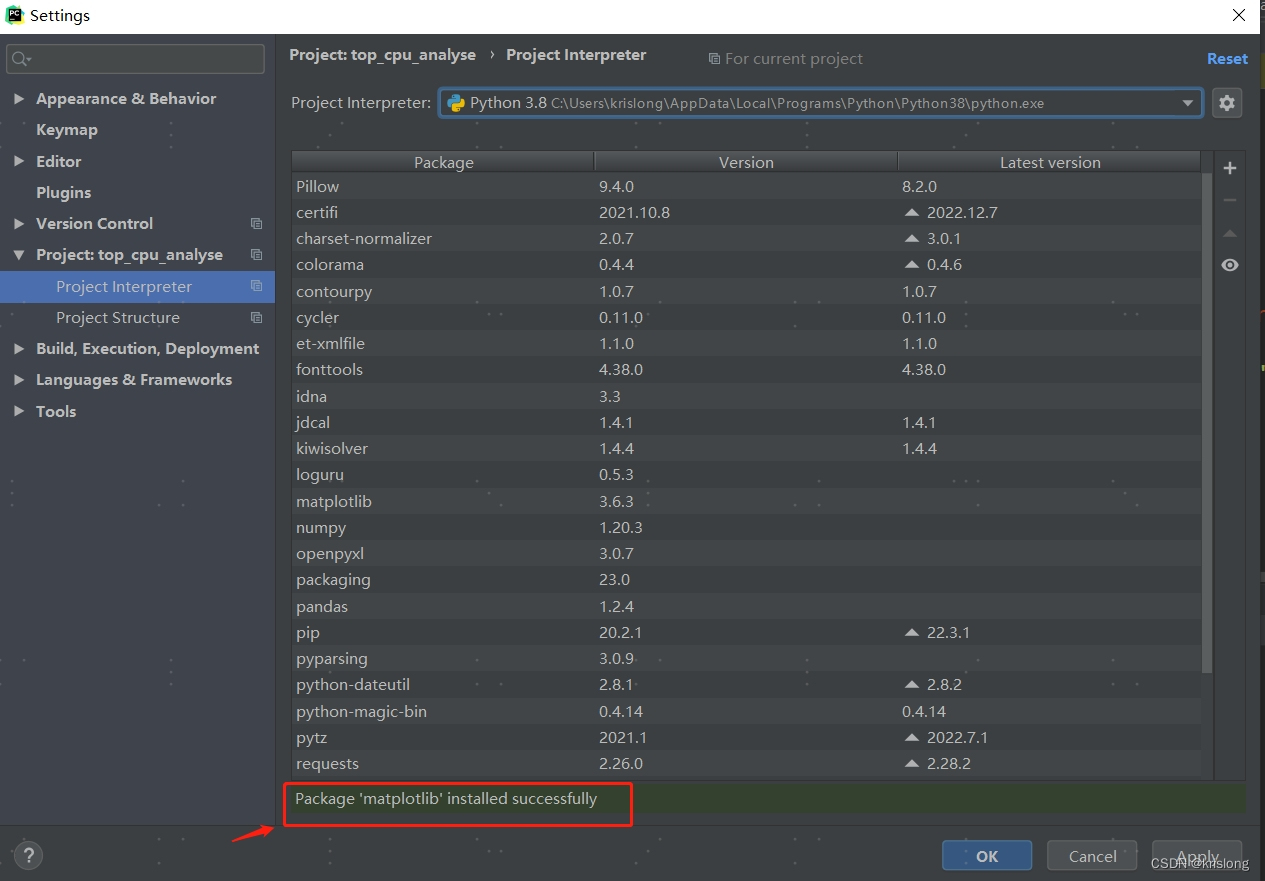This screenshot has height=881, width=1265.
Task: Click the upgrade arrow for certifi 2022.12.7
Action: pyautogui.click(x=911, y=213)
